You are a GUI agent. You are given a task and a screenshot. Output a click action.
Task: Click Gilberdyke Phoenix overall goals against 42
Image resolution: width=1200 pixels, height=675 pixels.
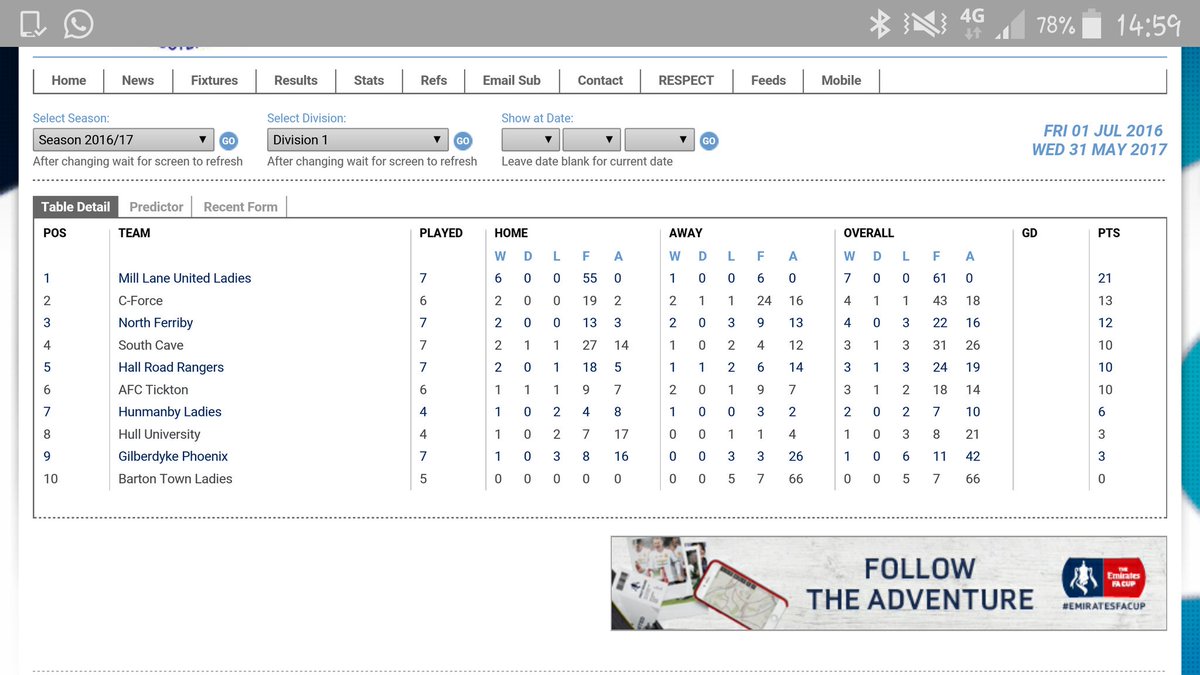pos(972,456)
